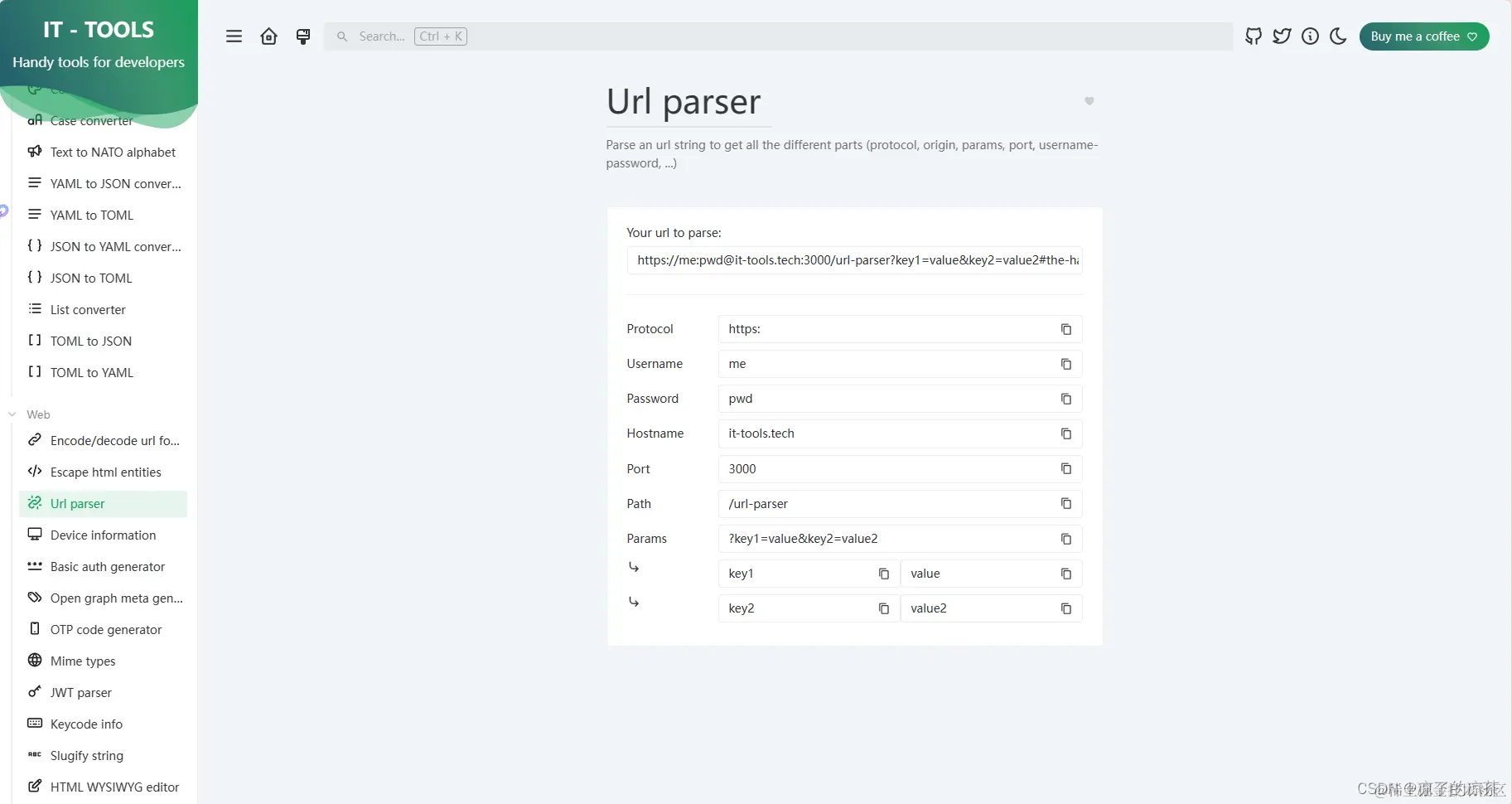The image size is (1512, 804).
Task: Add Url parser to favorites heart
Action: tap(1089, 101)
